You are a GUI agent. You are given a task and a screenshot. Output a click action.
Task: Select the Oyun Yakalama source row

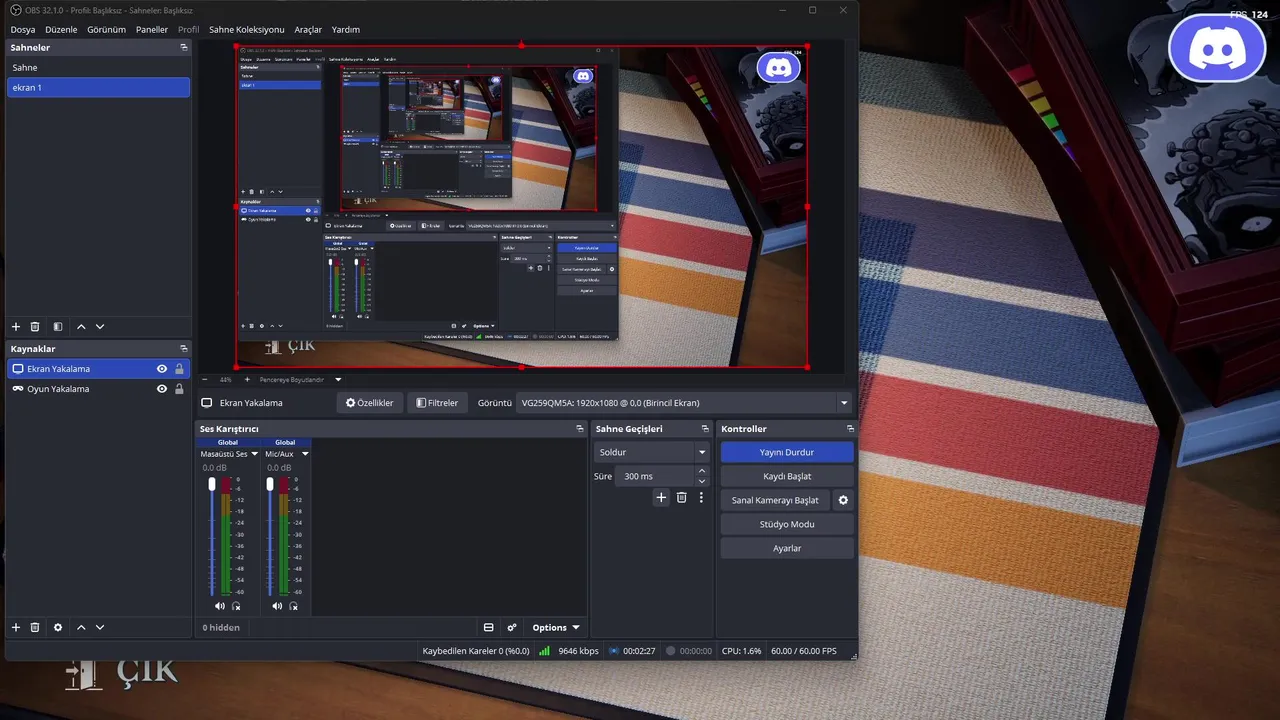pos(98,389)
